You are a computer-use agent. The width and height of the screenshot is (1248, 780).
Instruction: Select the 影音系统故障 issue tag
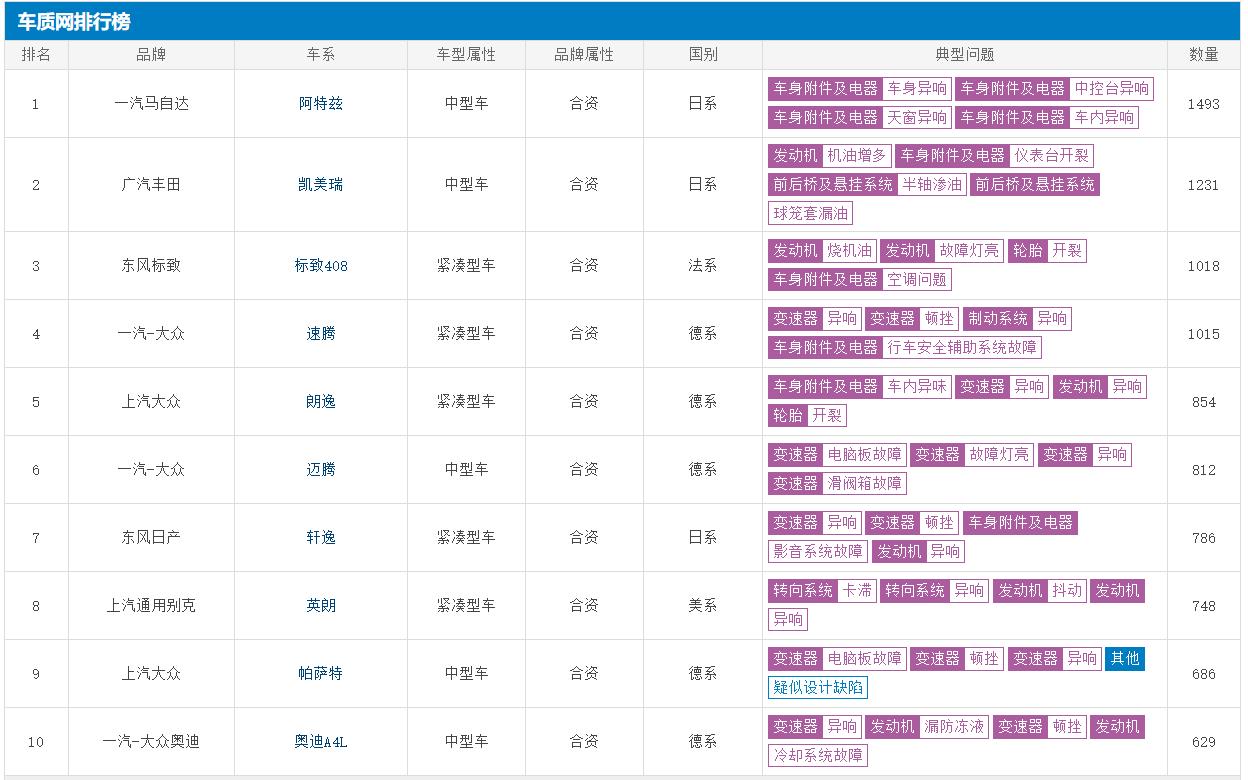(817, 551)
